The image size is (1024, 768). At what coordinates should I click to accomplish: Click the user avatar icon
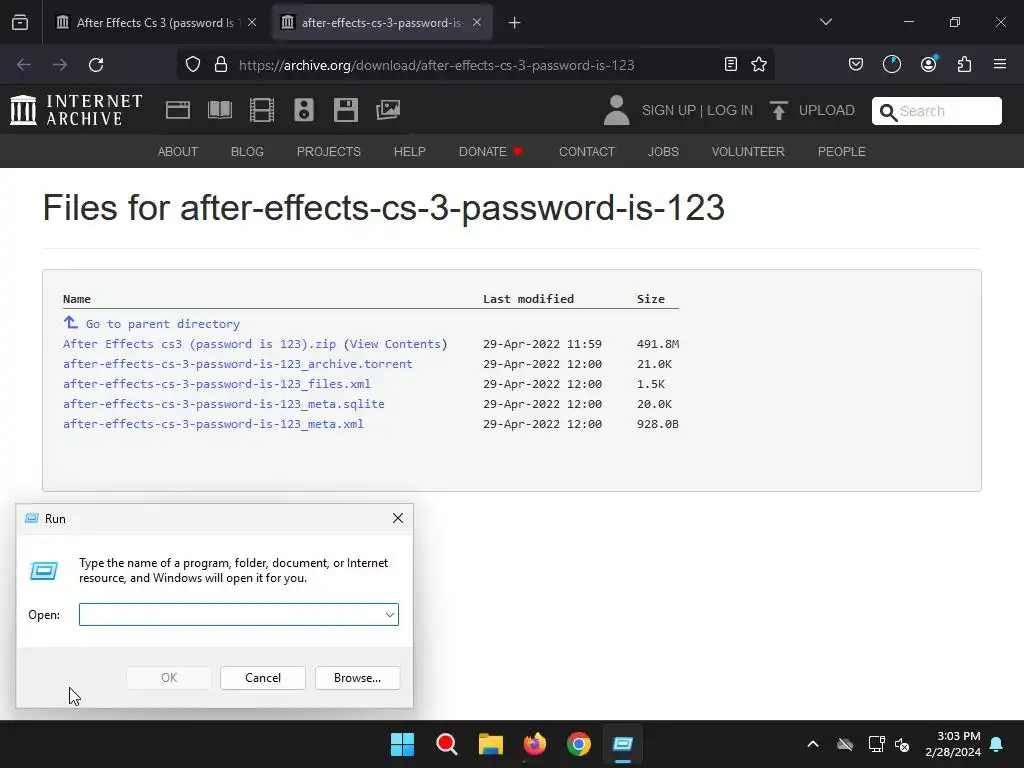click(616, 110)
